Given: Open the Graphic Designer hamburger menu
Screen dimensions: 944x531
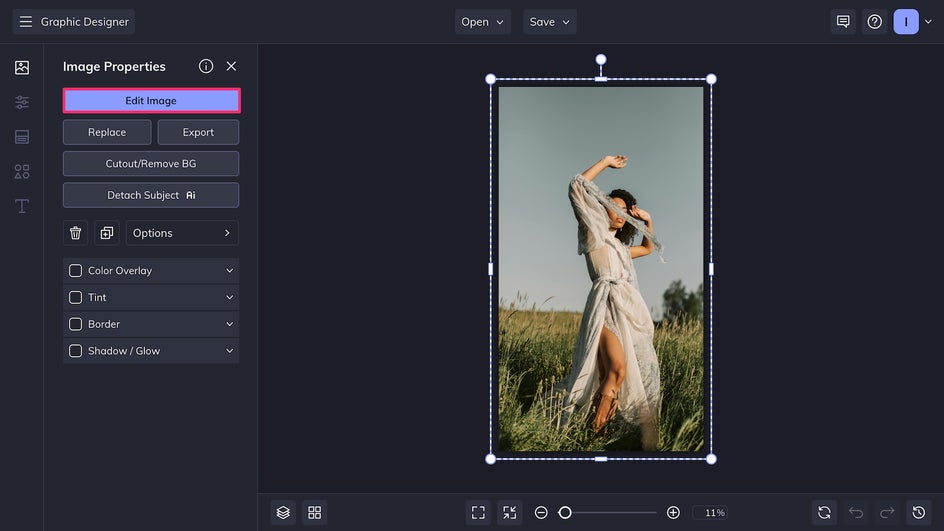Looking at the screenshot, I should coord(26,22).
